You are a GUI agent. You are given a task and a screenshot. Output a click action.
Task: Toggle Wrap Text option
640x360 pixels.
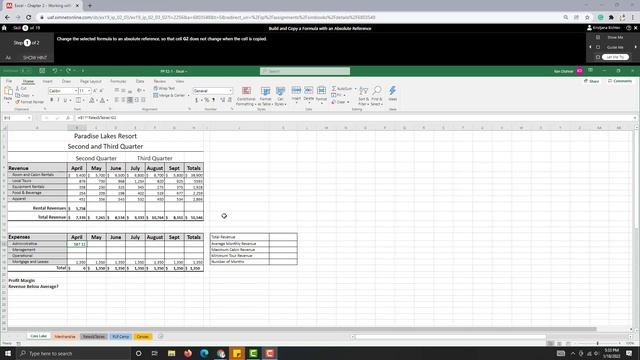[164, 89]
